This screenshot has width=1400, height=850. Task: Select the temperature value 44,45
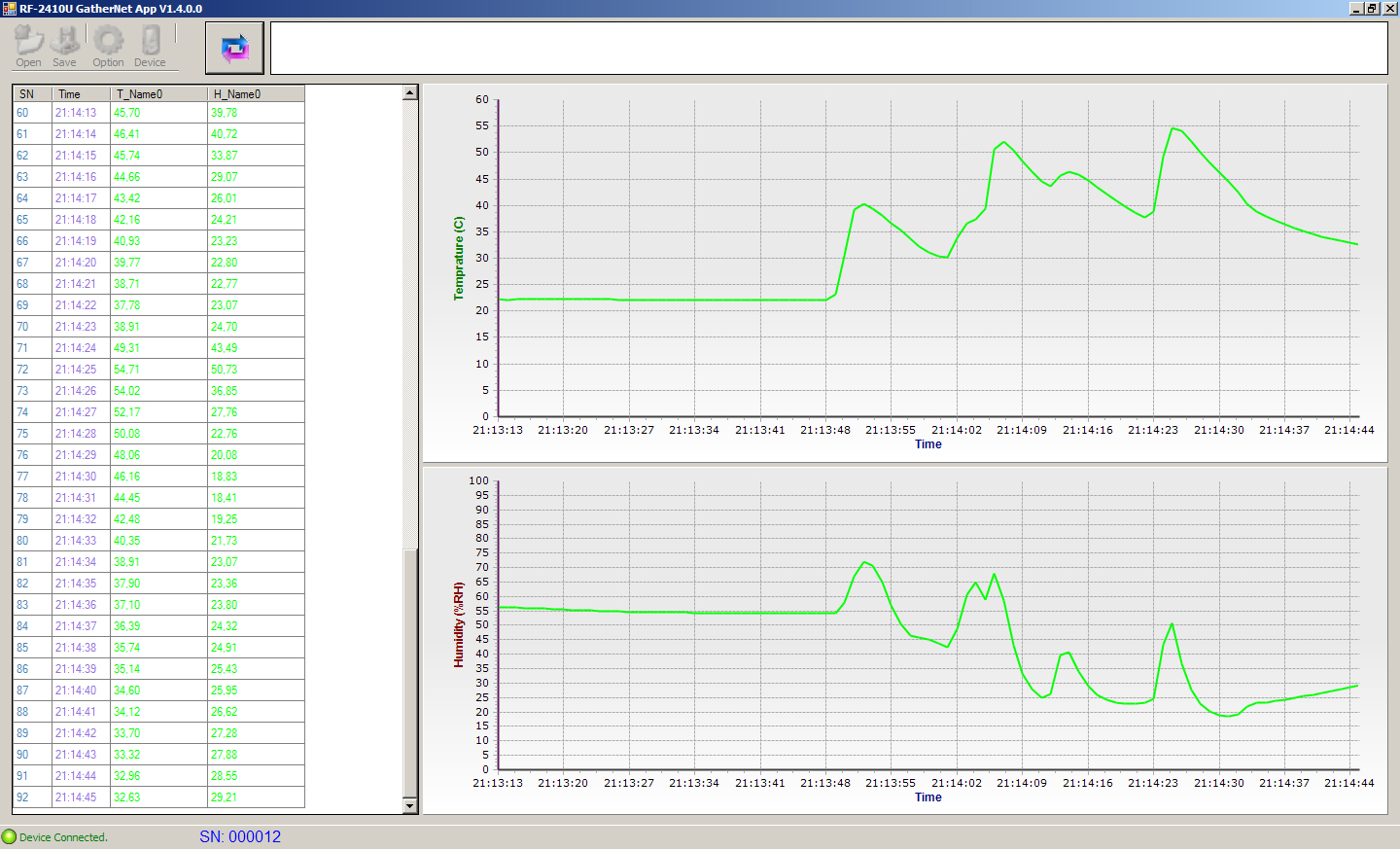pyautogui.click(x=158, y=498)
